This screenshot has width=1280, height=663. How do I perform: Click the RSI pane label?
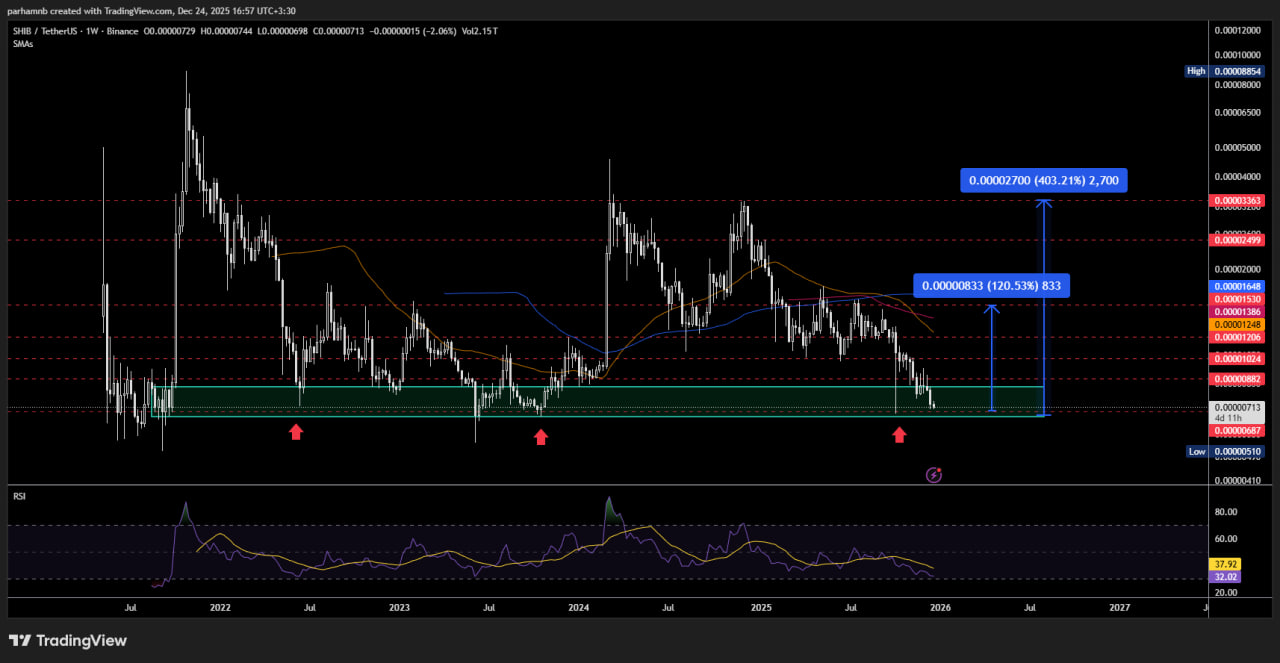coord(19,495)
